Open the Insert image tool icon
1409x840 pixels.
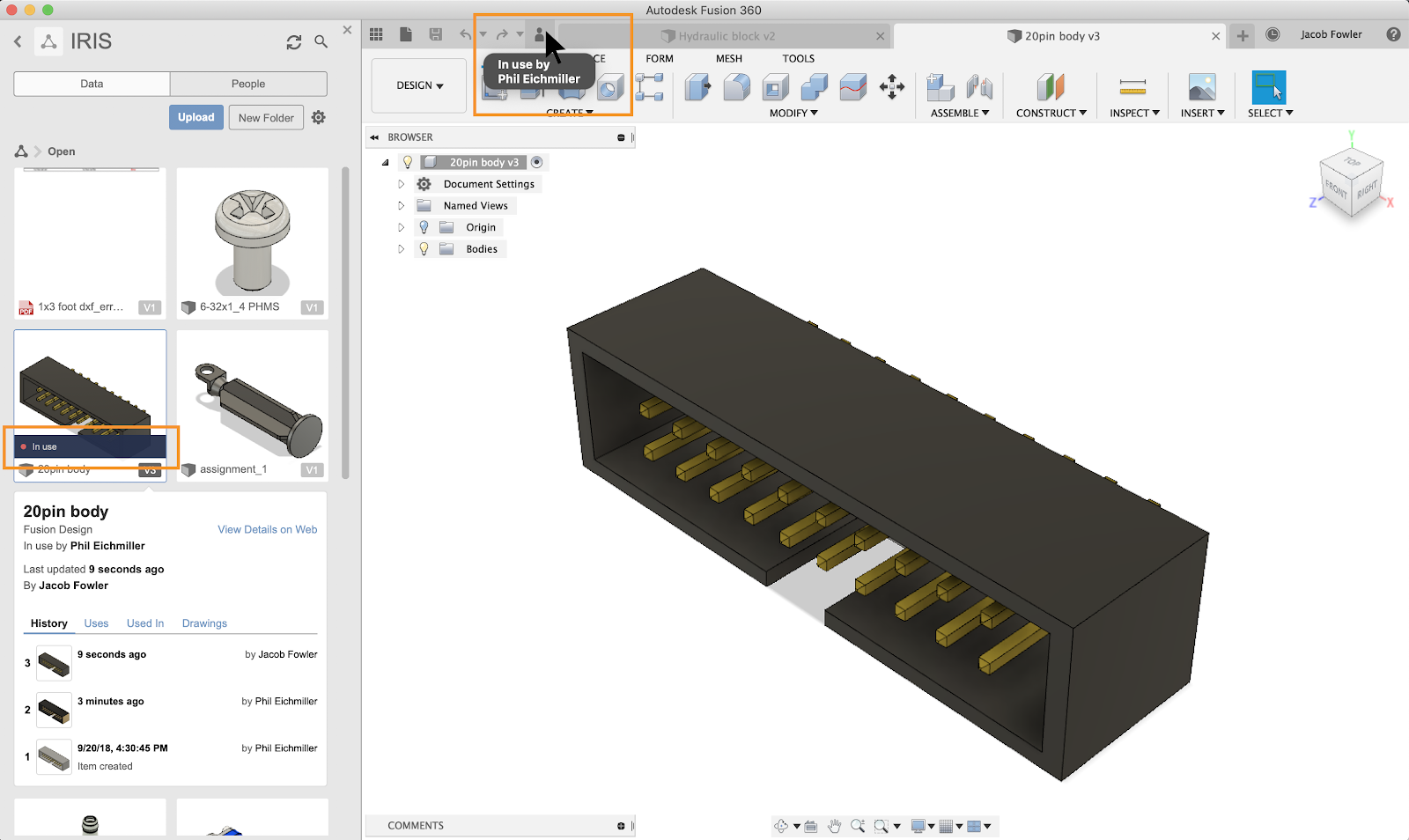(1201, 87)
